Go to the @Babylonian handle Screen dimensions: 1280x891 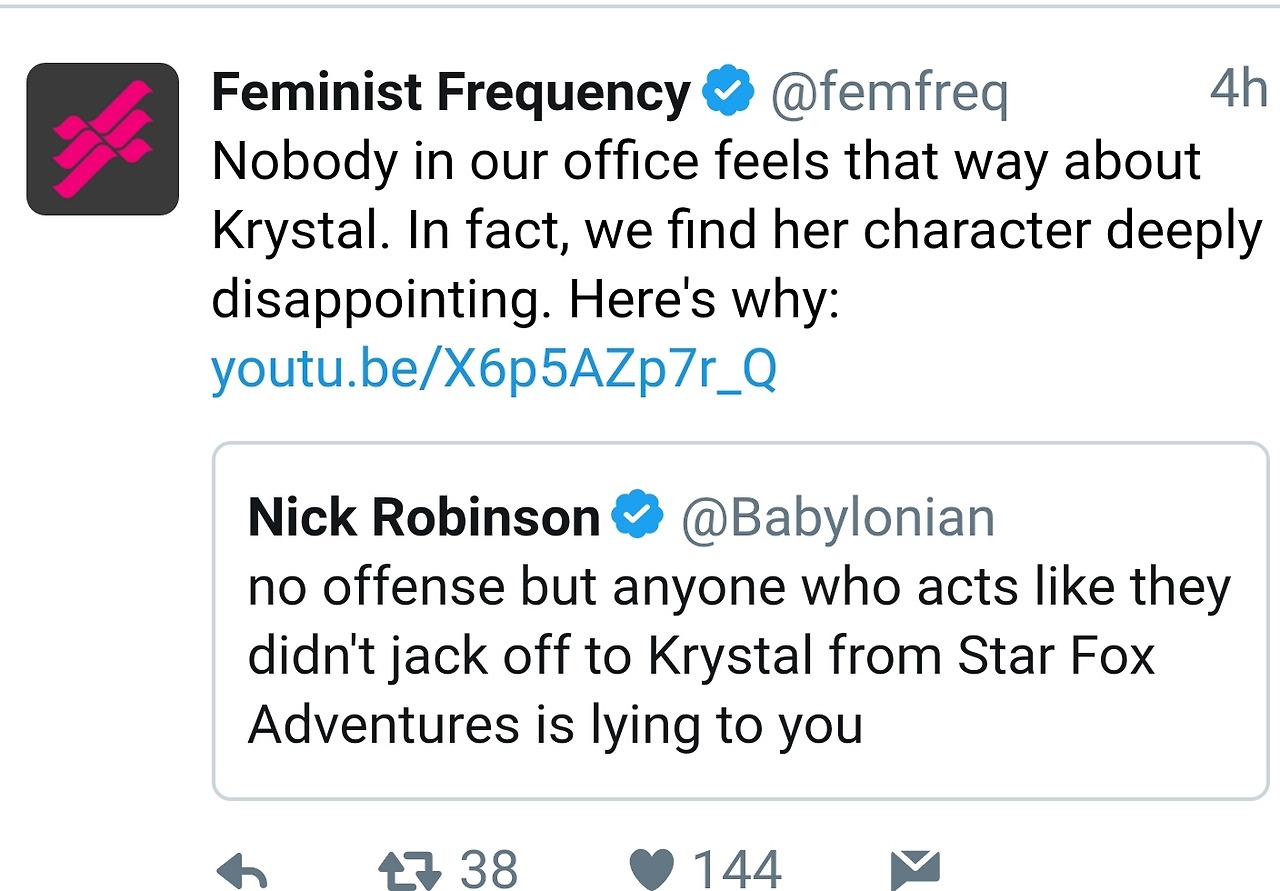pos(837,518)
